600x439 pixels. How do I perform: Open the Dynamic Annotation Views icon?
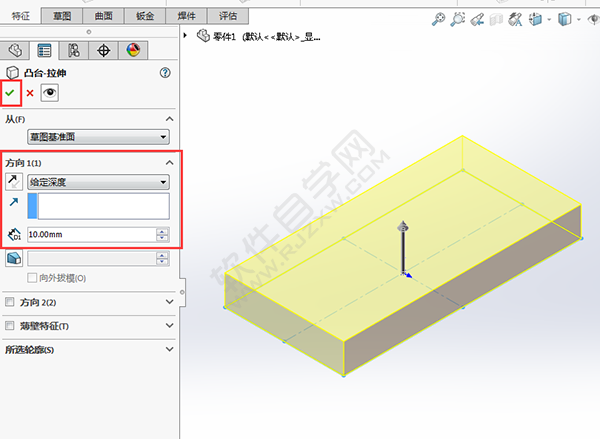[x=515, y=19]
